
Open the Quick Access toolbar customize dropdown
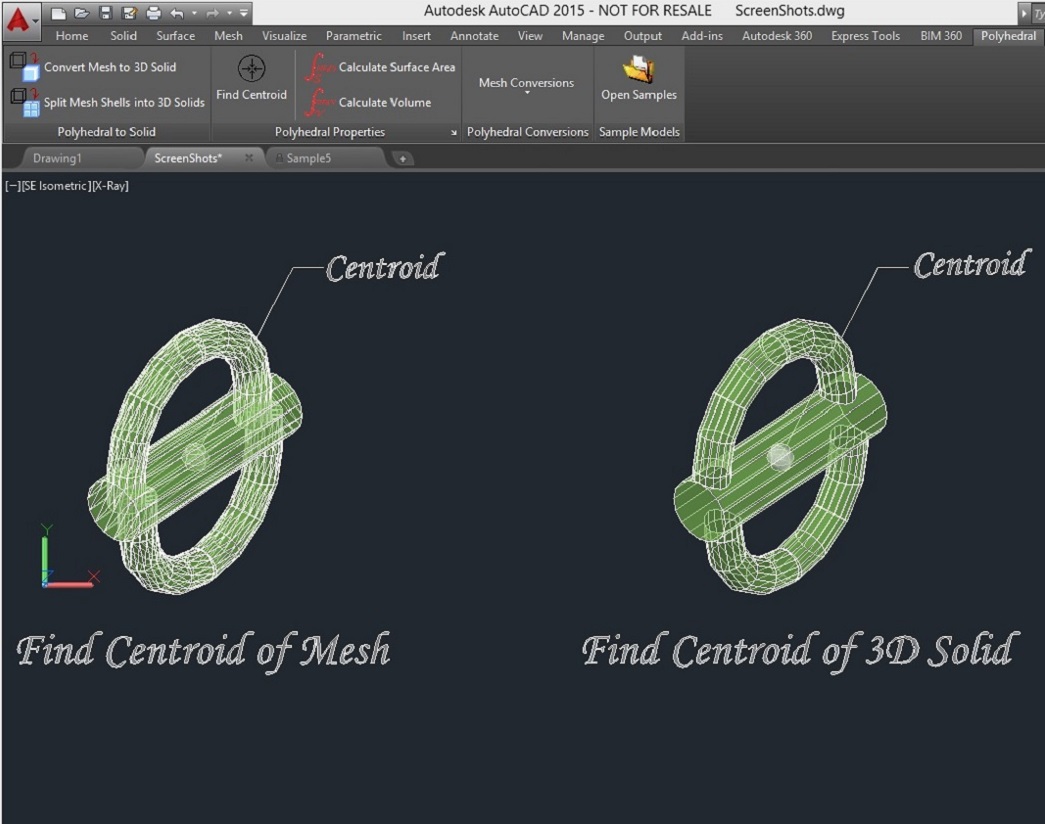pos(245,13)
